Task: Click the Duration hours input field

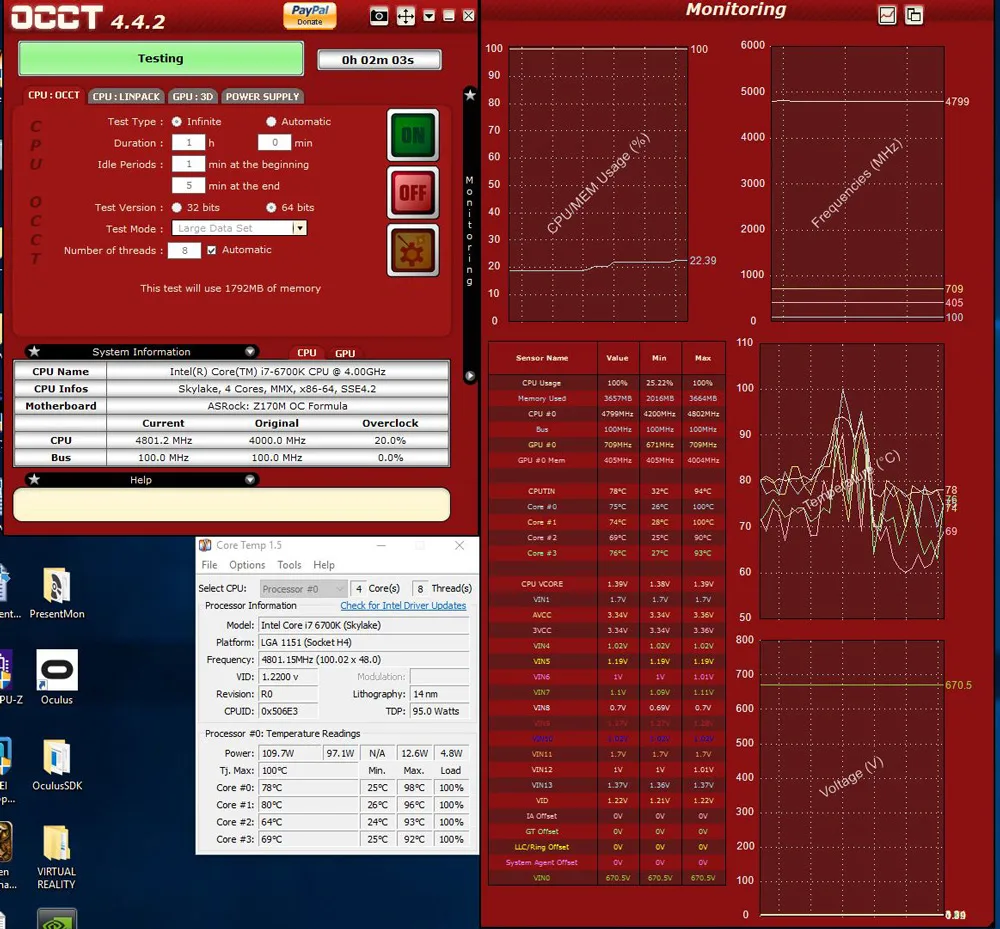Action: click(x=188, y=143)
